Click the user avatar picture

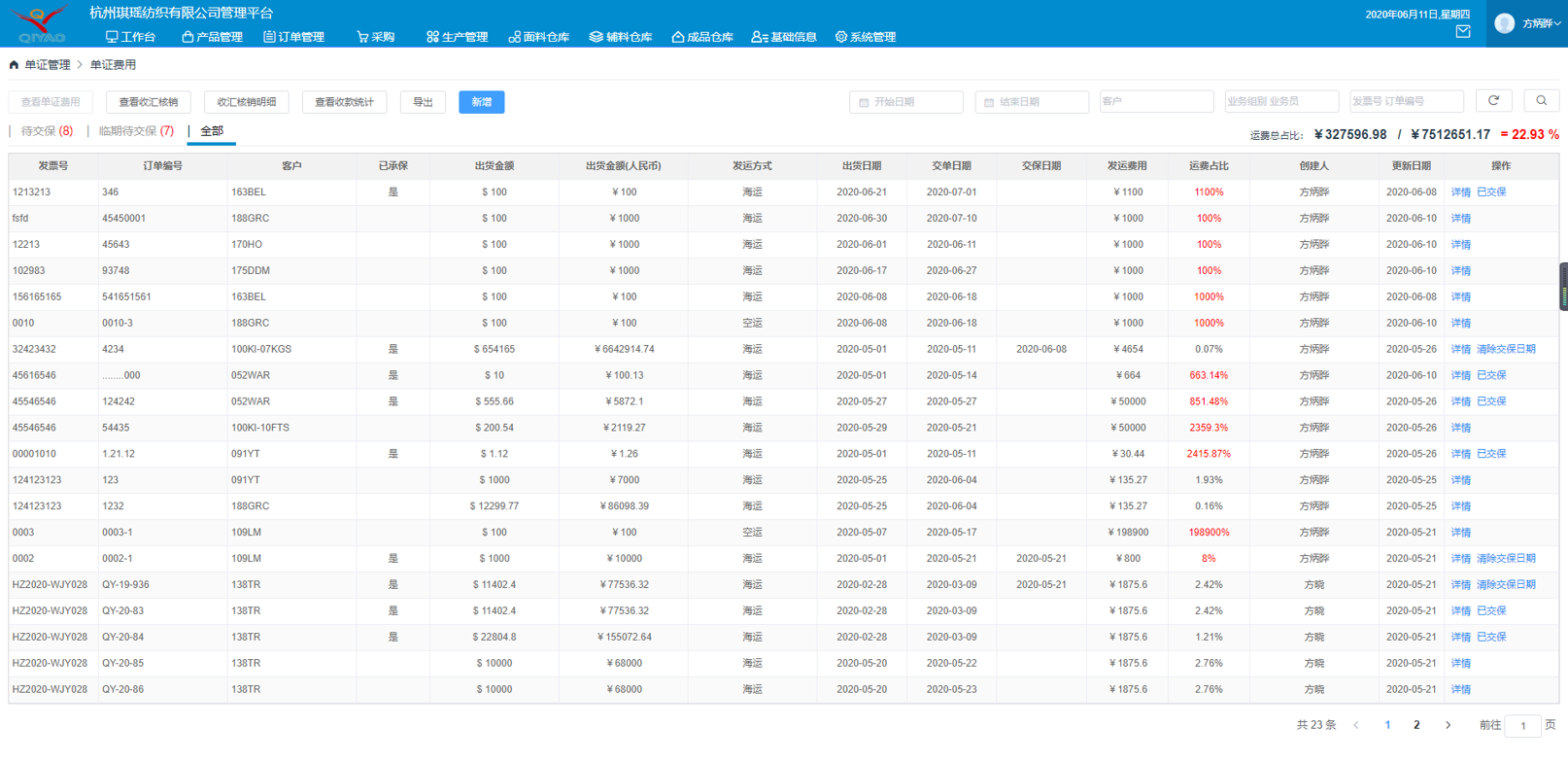(1504, 23)
